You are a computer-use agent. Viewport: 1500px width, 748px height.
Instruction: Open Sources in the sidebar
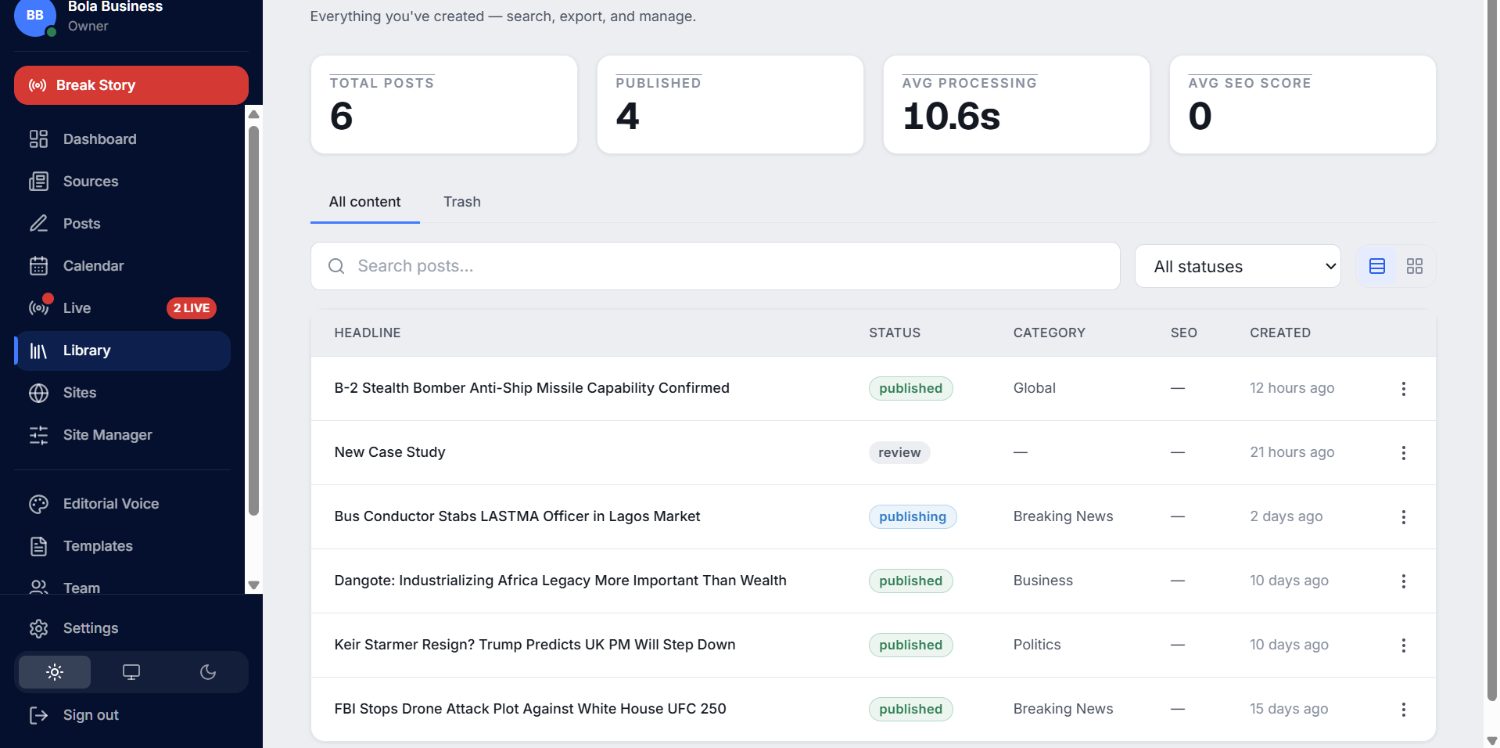[122, 181]
